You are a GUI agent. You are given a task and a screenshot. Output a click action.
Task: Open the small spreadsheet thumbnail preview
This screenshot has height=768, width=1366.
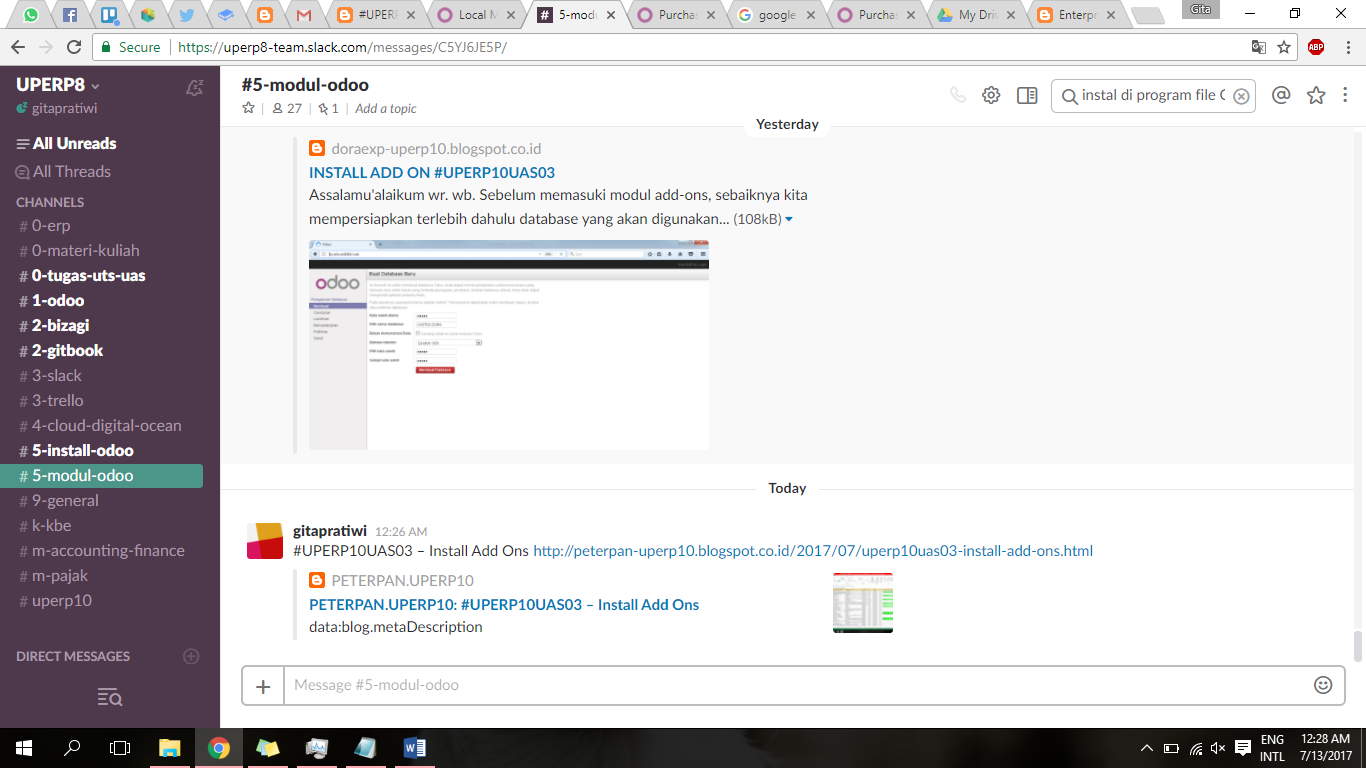pyautogui.click(x=863, y=603)
